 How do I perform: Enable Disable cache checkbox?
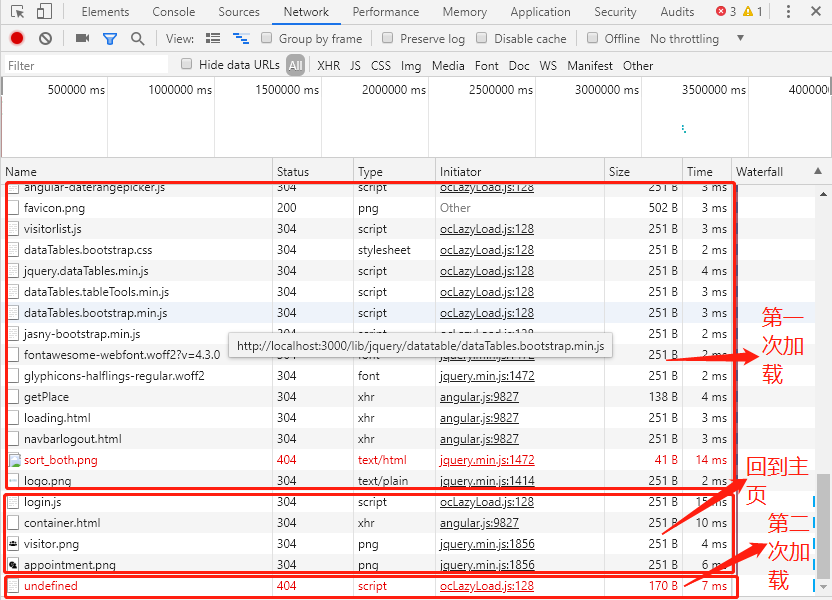(x=481, y=38)
